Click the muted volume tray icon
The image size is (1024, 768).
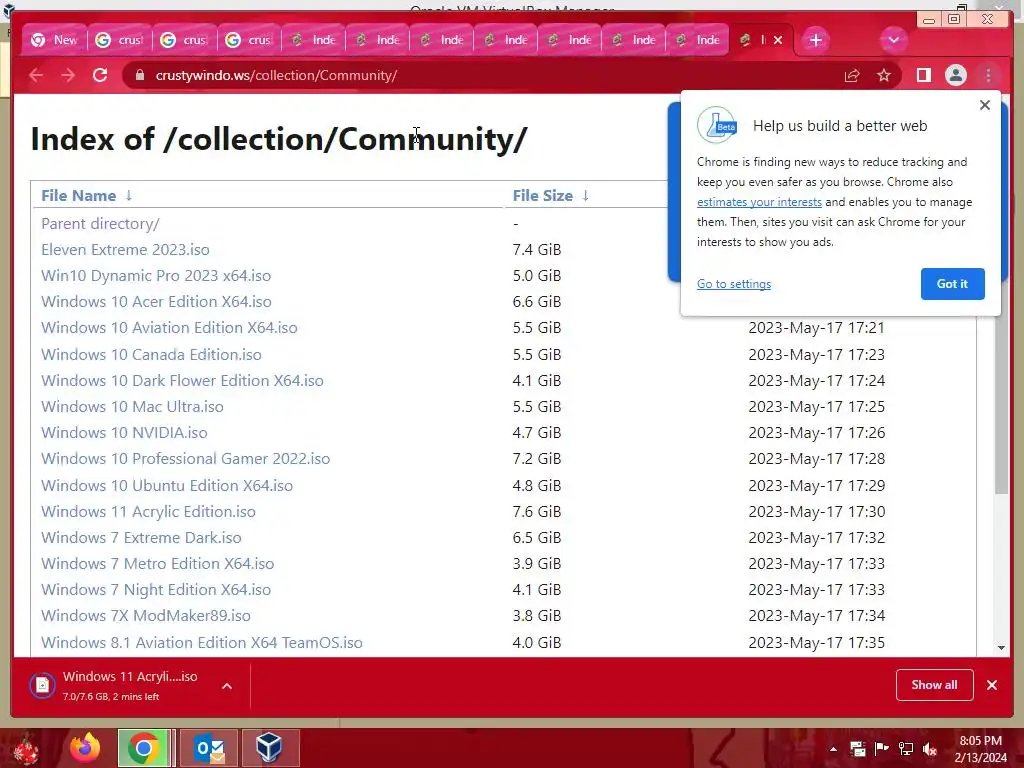930,749
